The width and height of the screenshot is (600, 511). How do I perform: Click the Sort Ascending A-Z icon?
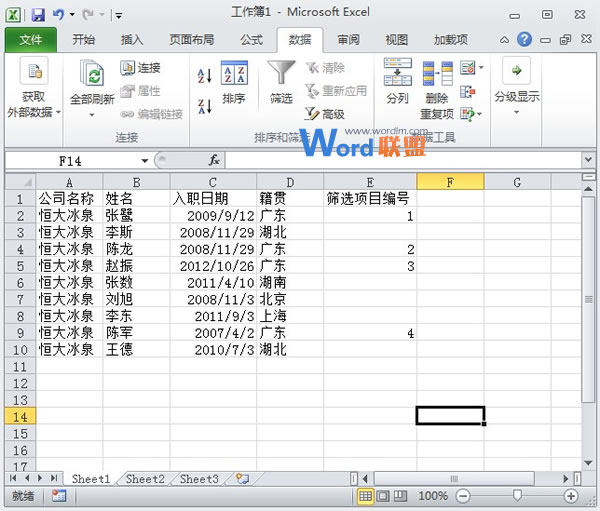click(x=204, y=76)
